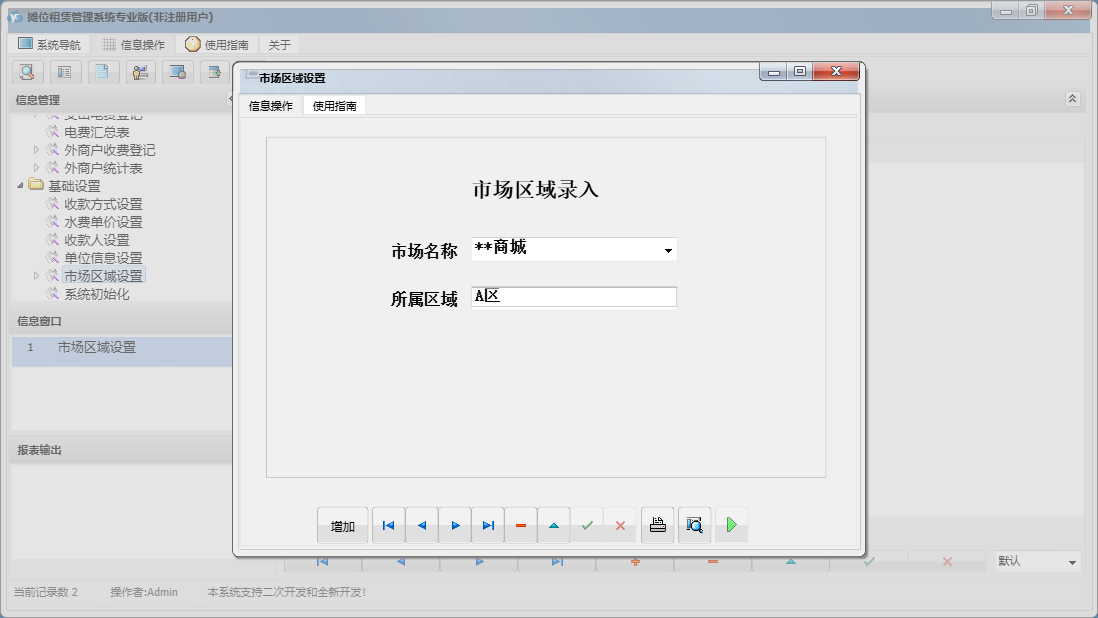Select the user management toolbar icon
This screenshot has width=1098, height=618.
coord(140,72)
